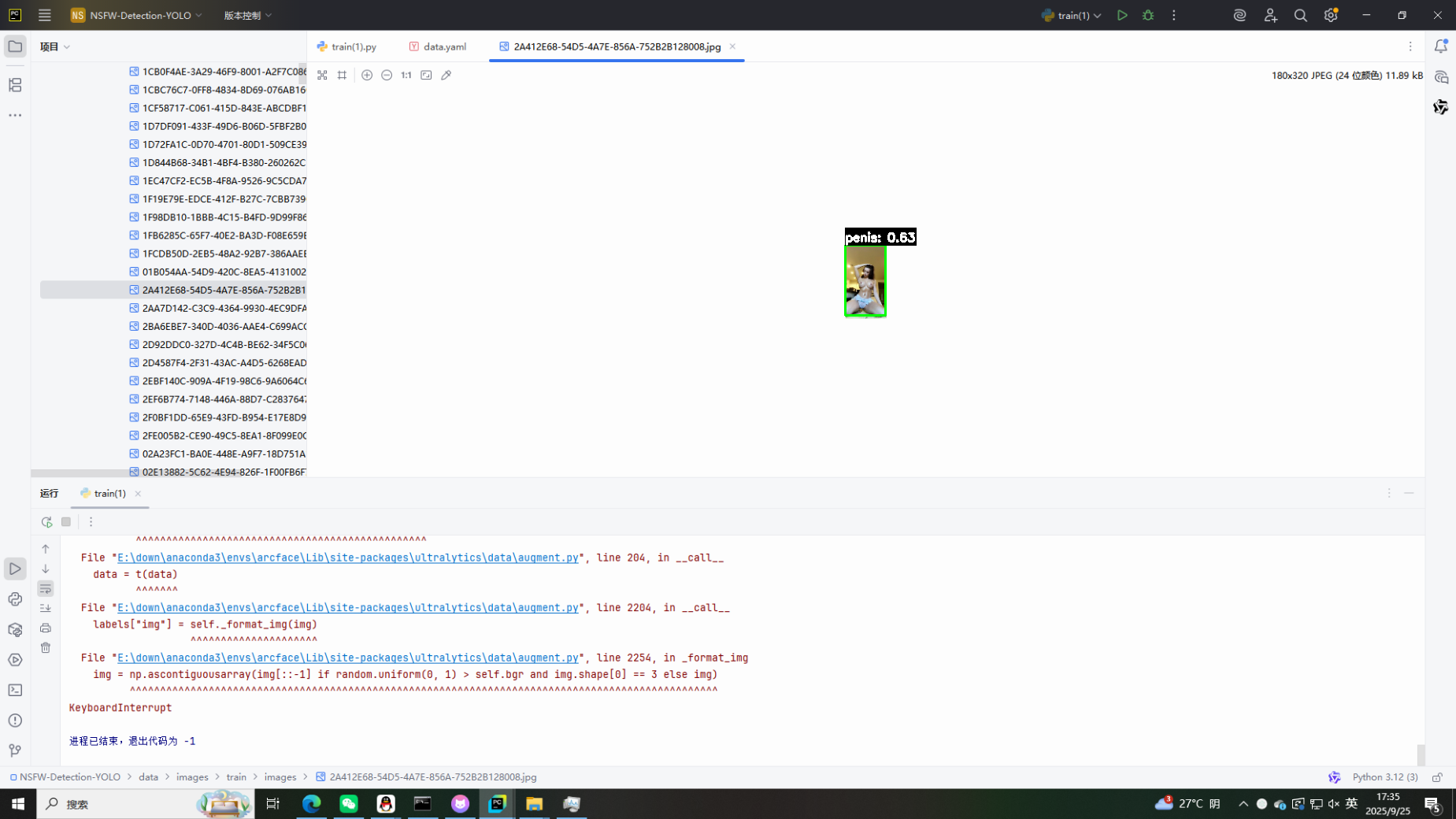Switch to the data.yaml editor tab

click(438, 46)
